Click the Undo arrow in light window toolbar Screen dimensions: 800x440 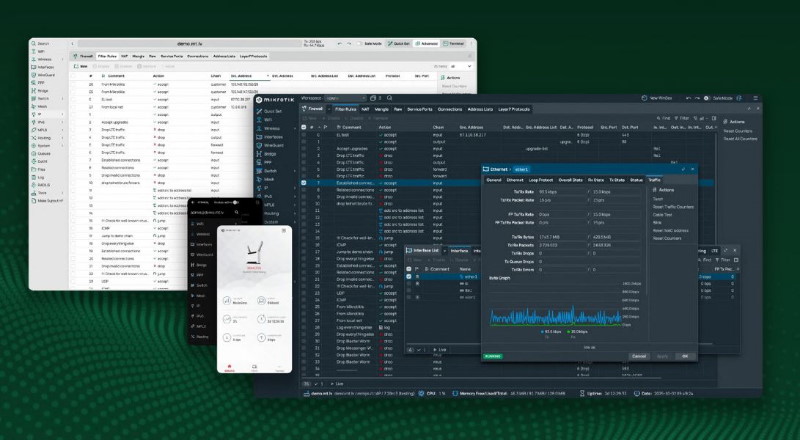pos(340,44)
